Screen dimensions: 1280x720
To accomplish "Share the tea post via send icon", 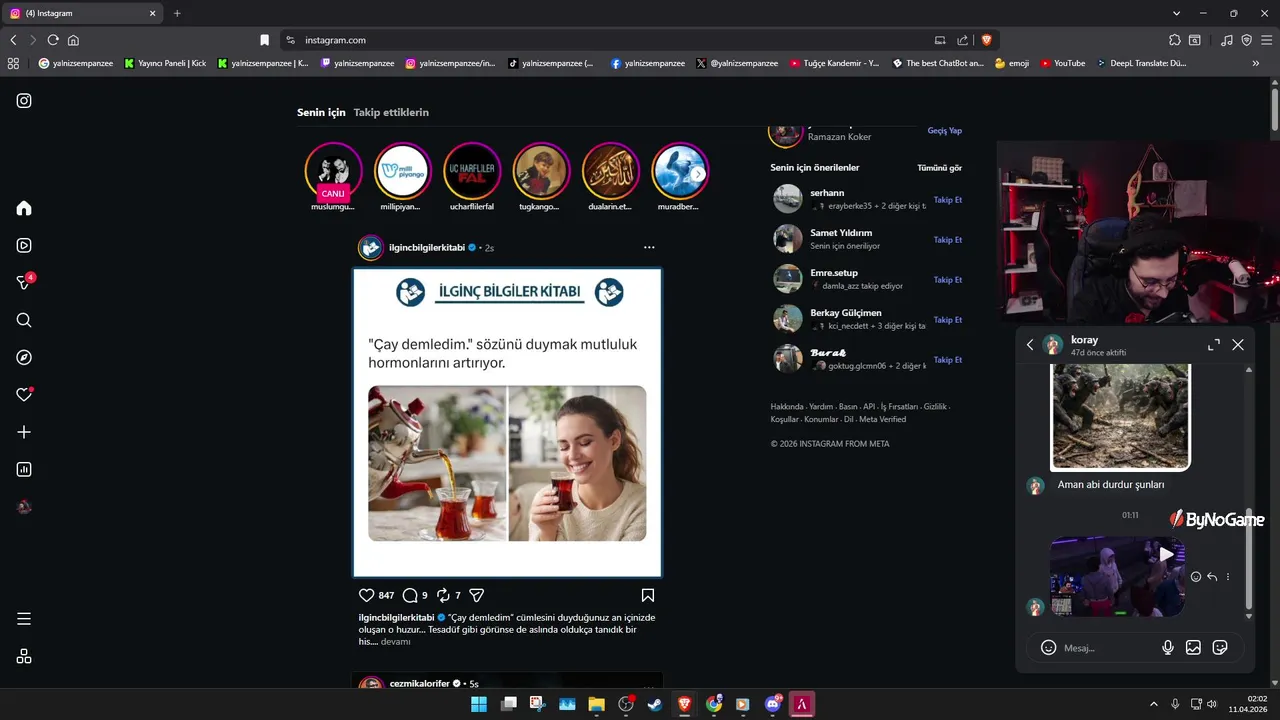I will pos(477,595).
